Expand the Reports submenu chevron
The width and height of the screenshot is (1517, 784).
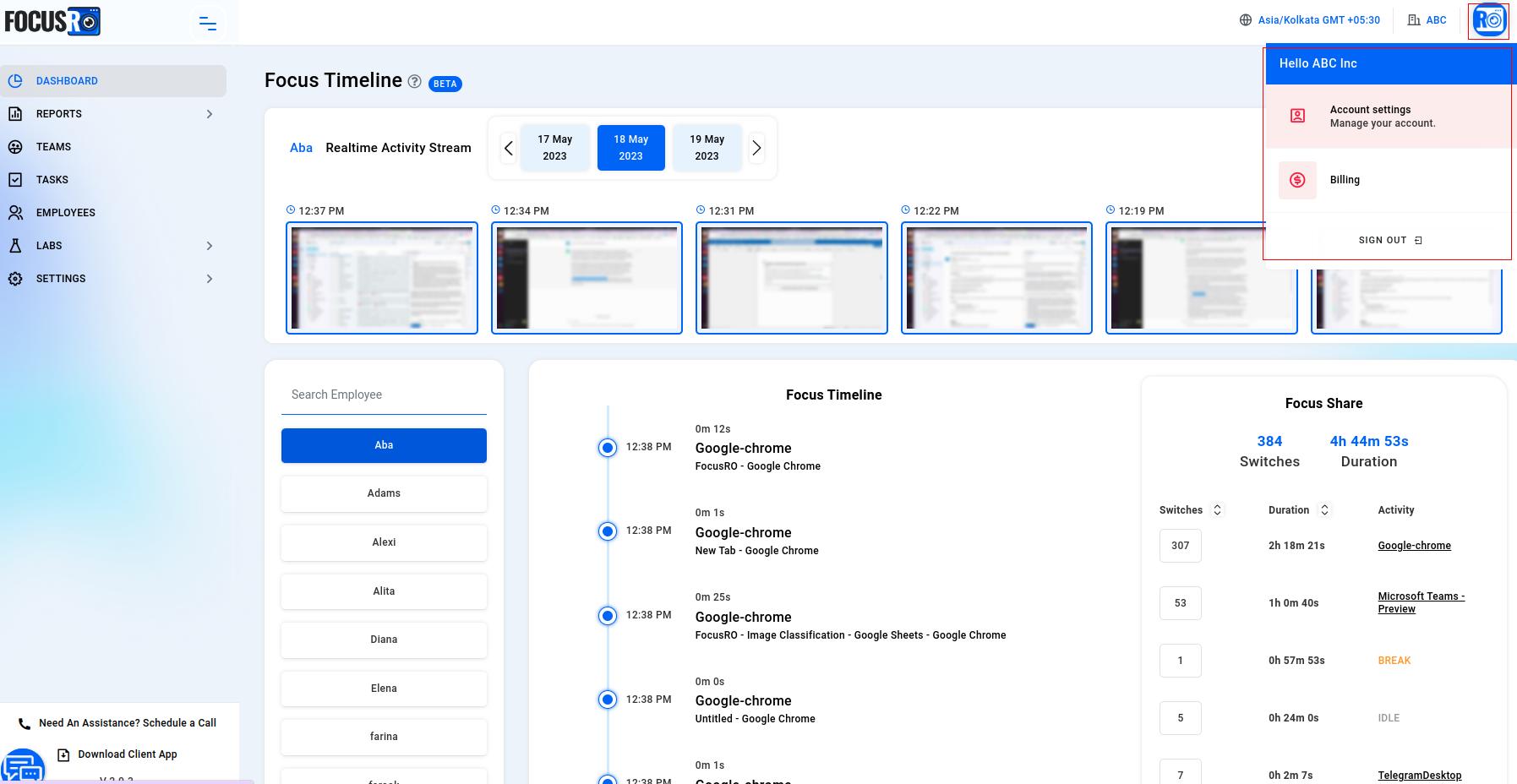pyautogui.click(x=210, y=114)
